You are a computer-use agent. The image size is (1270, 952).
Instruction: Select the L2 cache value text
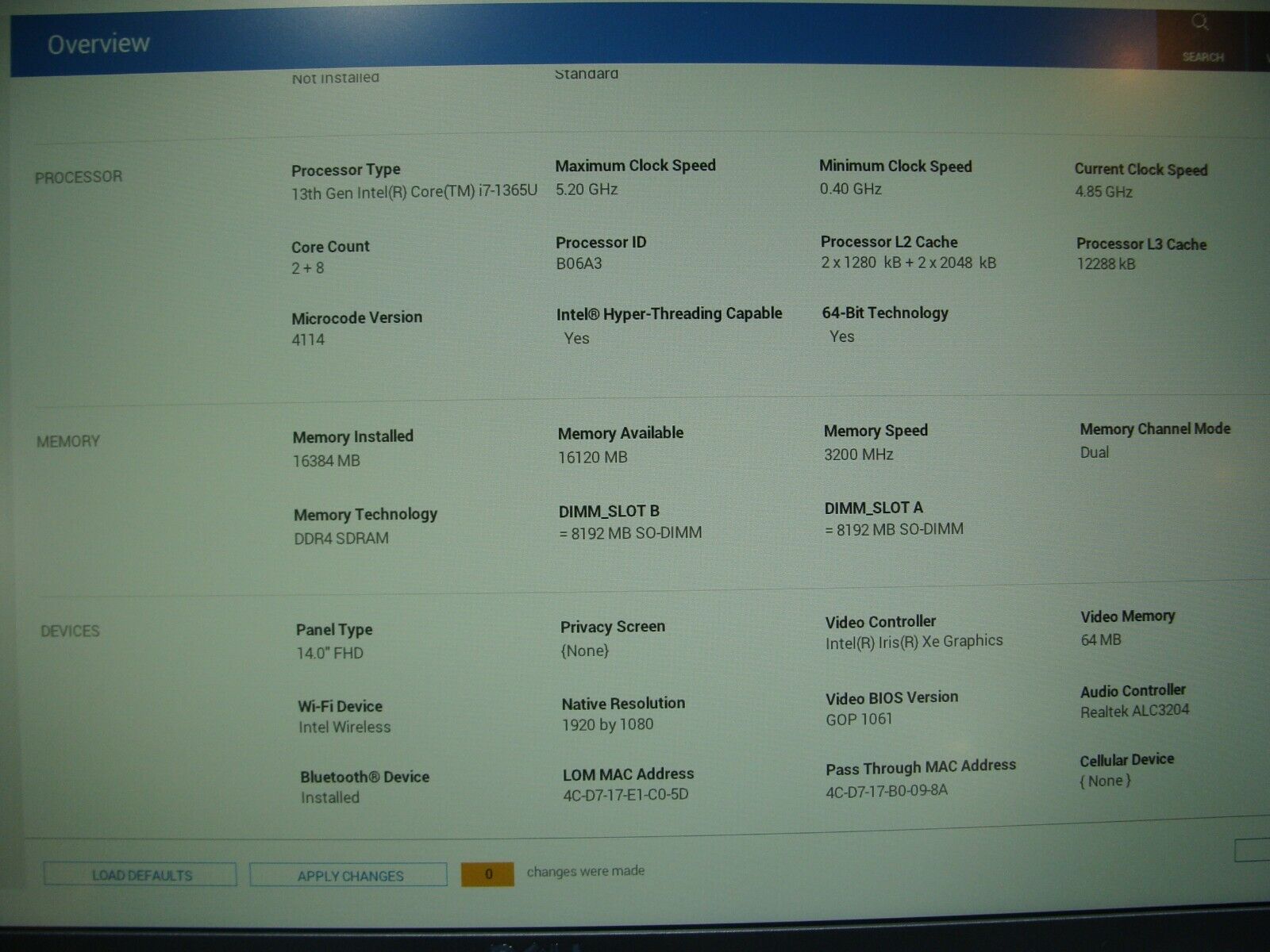point(909,263)
